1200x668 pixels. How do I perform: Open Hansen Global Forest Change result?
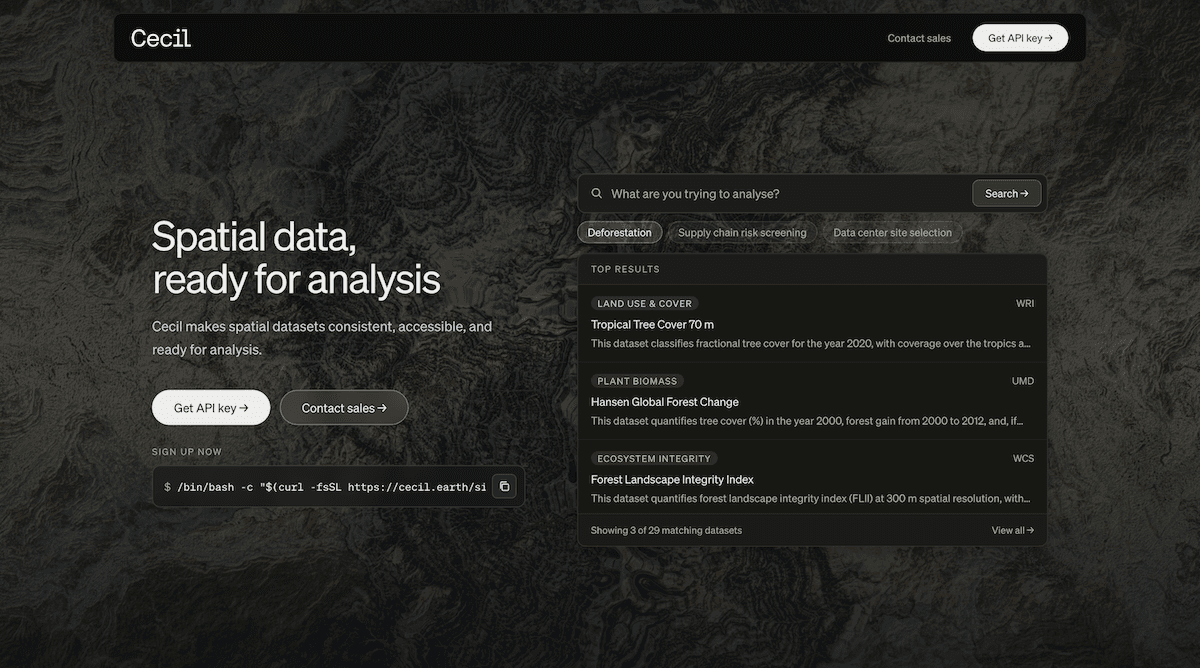[812, 401]
